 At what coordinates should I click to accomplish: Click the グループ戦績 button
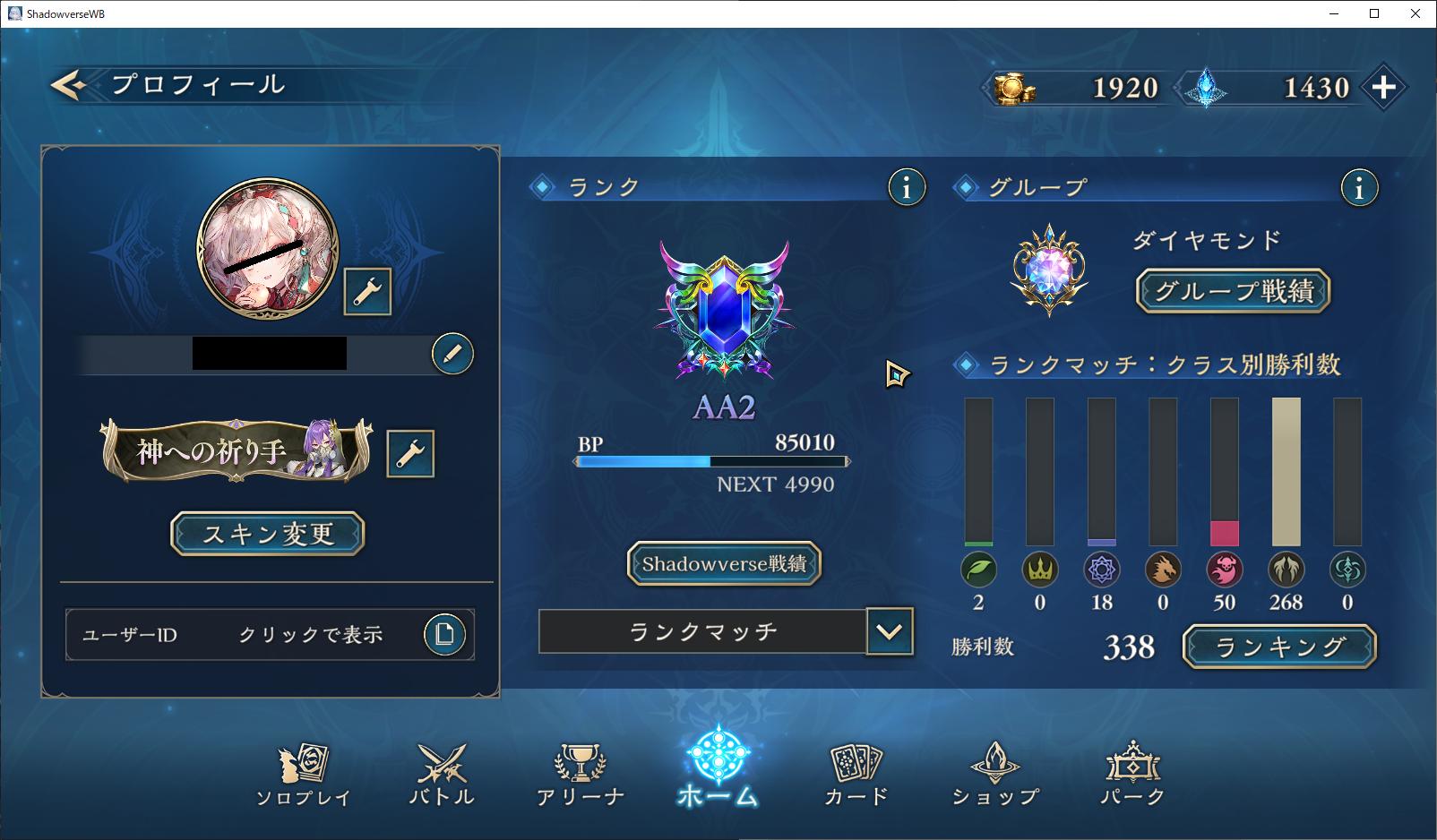point(1234,291)
